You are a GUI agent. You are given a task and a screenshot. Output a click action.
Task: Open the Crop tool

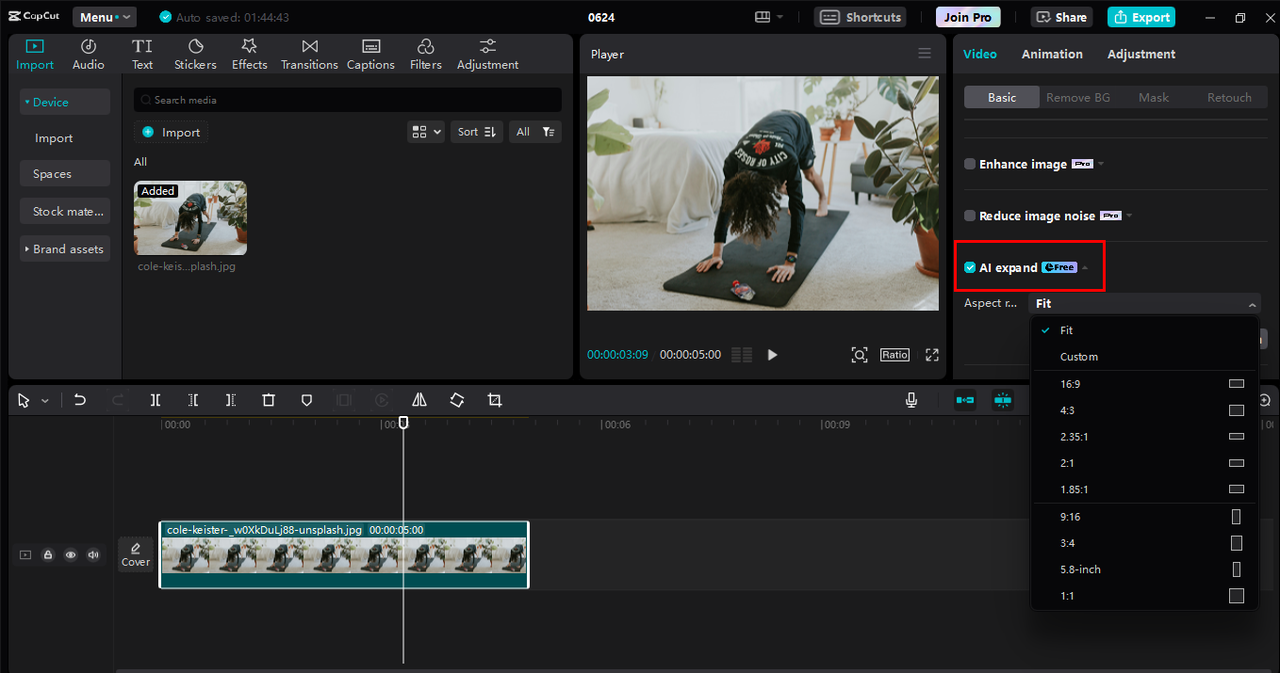pos(494,400)
